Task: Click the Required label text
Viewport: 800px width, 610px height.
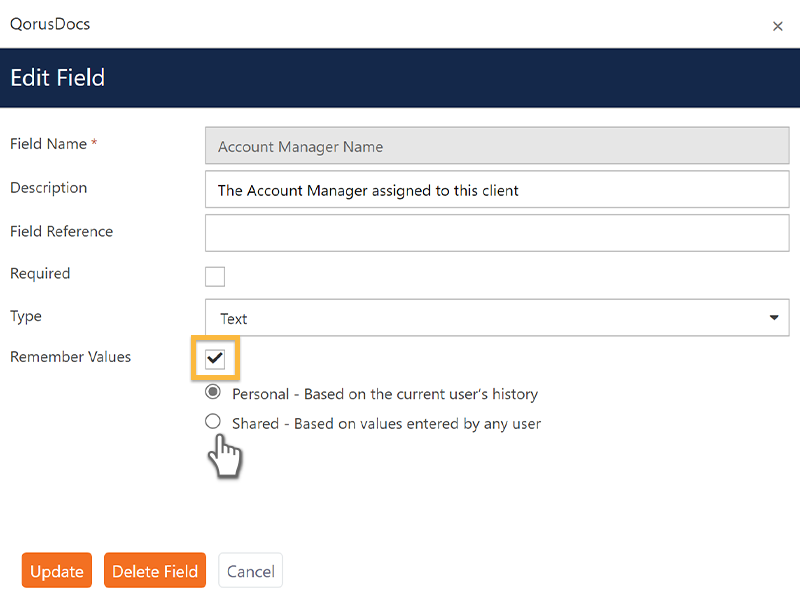Action: point(40,273)
